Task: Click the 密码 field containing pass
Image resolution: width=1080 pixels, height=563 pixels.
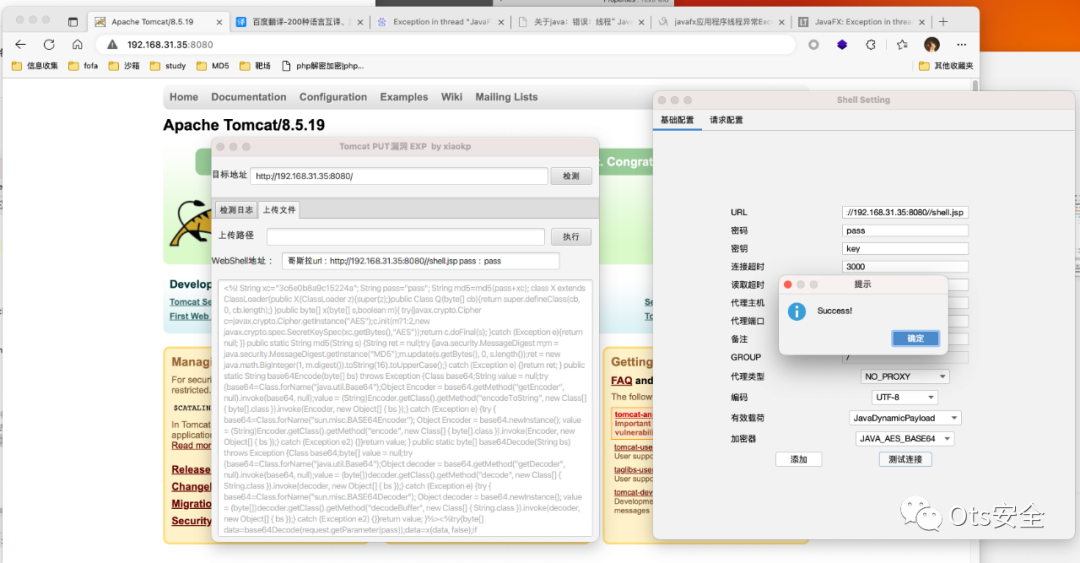Action: coord(904,231)
